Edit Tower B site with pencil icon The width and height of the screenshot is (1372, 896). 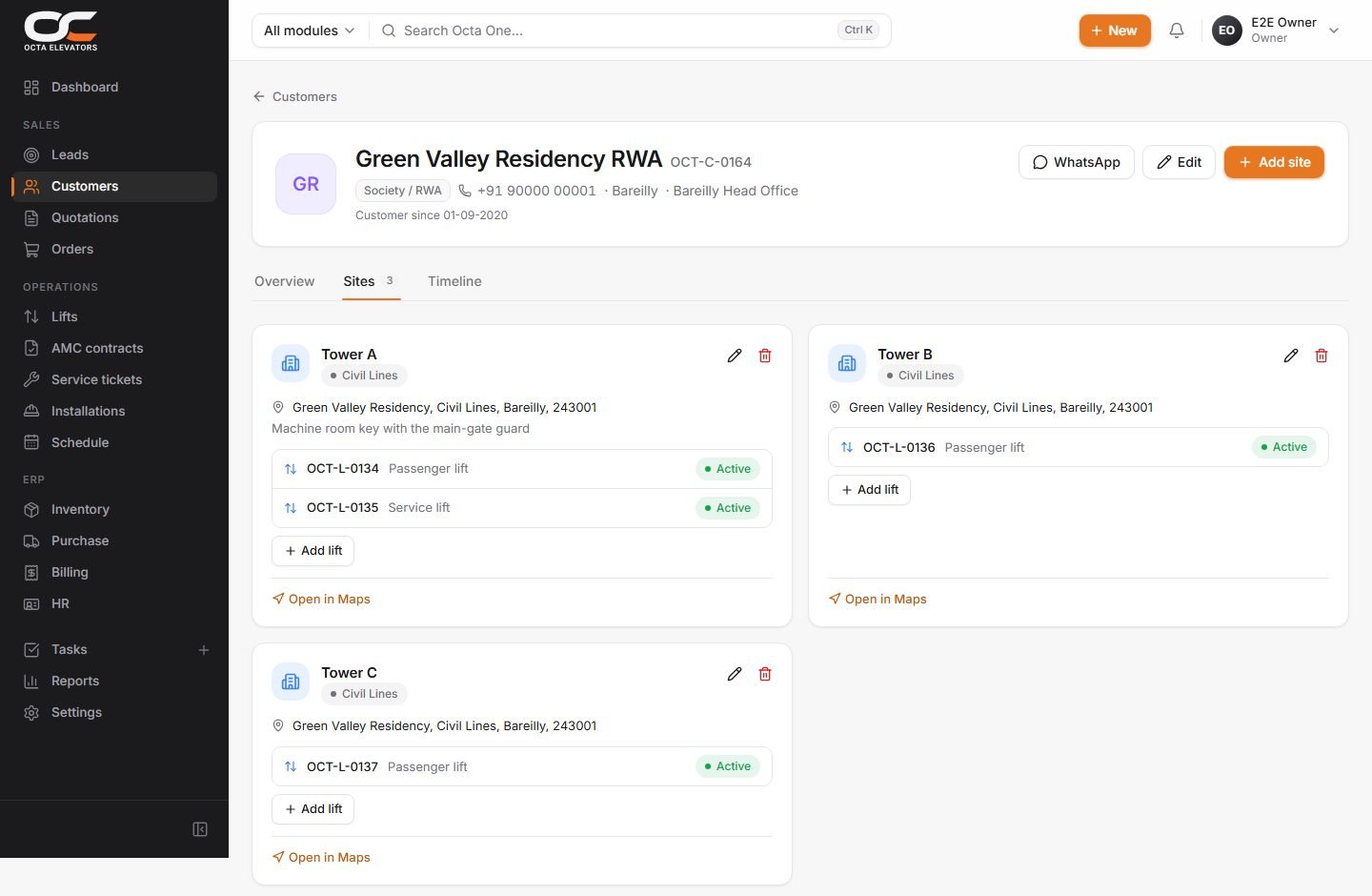pyautogui.click(x=1291, y=356)
